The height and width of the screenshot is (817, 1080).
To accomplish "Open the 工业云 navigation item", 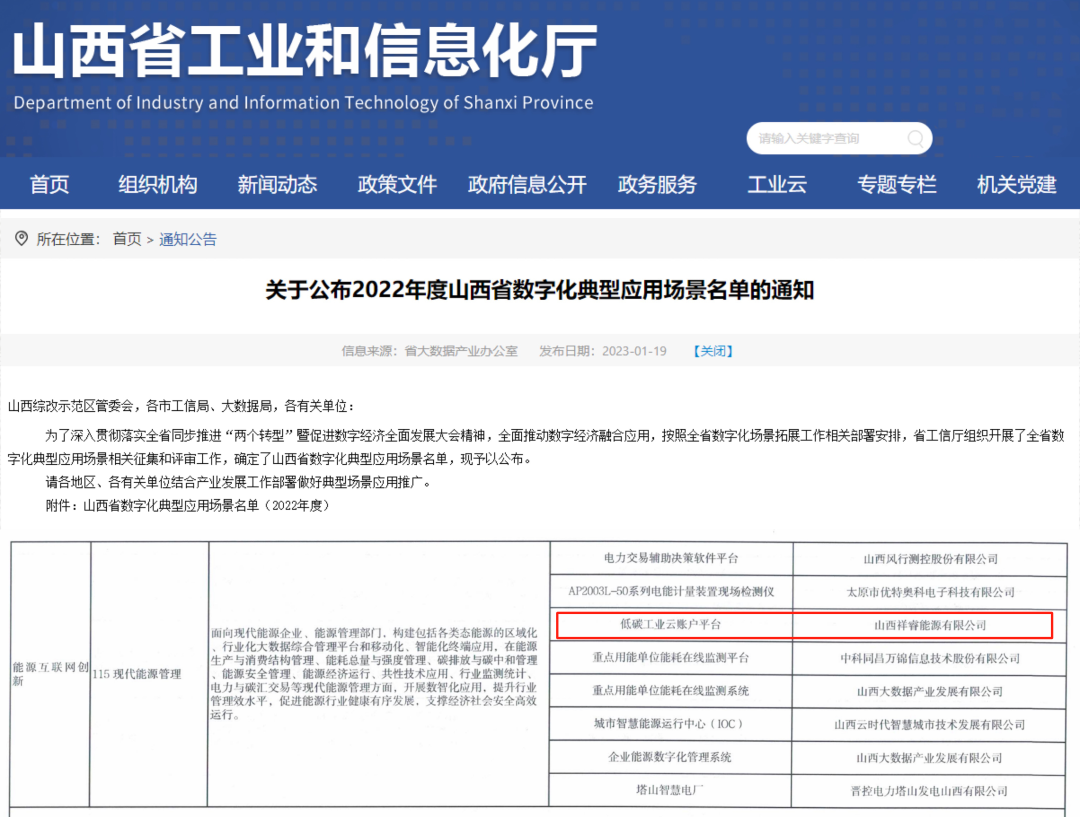I will click(777, 184).
